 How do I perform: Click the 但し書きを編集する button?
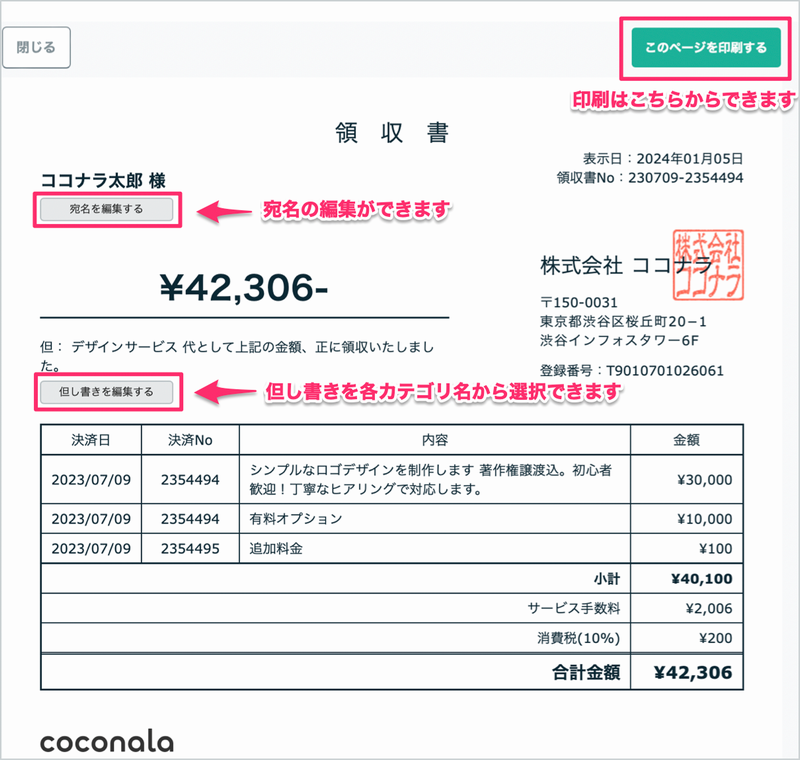(x=107, y=391)
